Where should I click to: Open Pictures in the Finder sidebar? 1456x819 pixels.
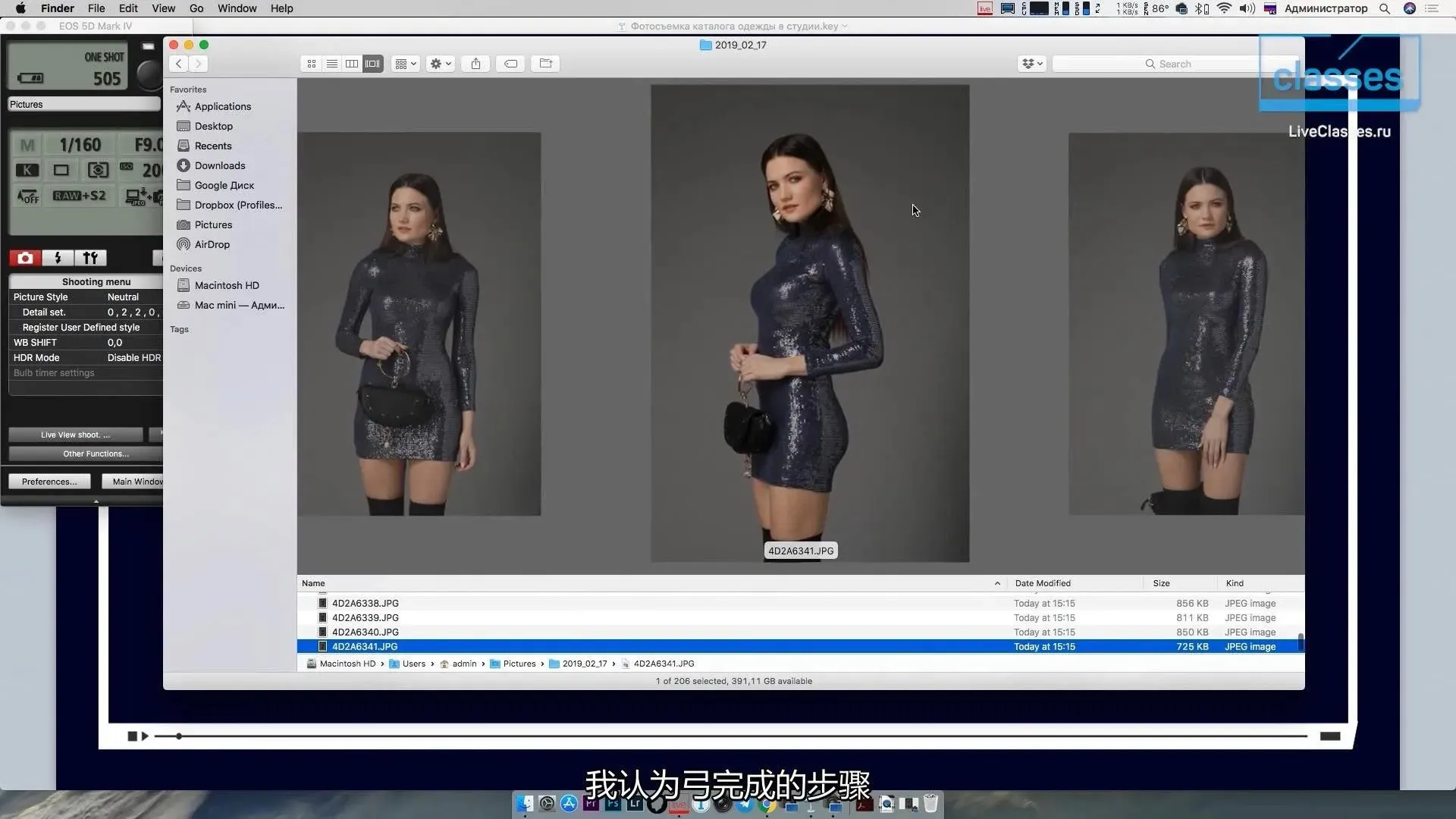[213, 225]
